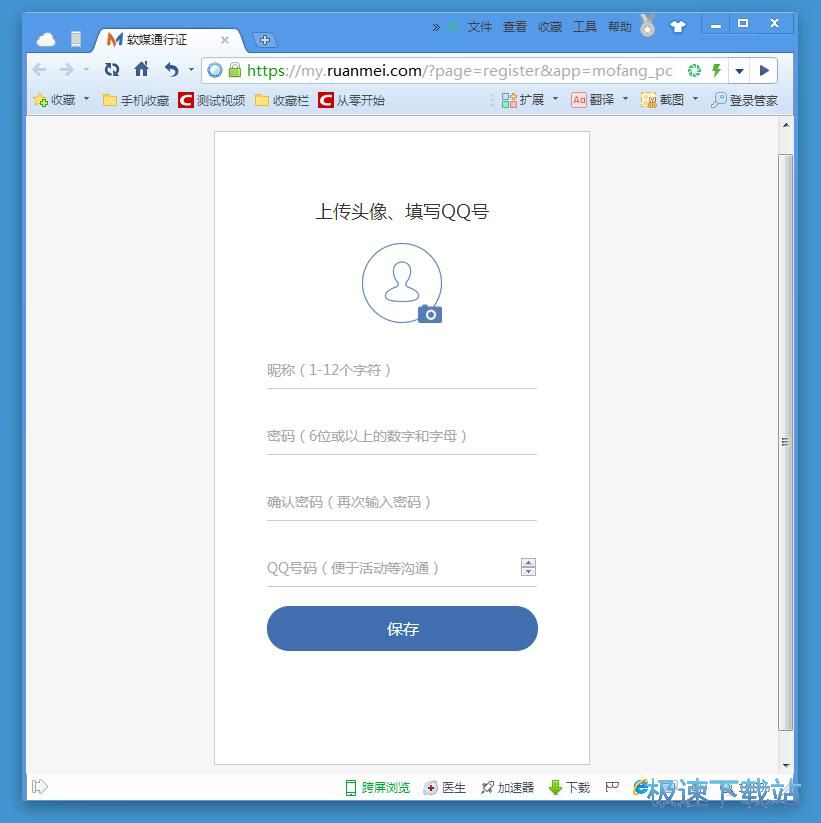This screenshot has width=821, height=823.
Task: Click the QQ number spinner up arrow
Action: (528, 563)
